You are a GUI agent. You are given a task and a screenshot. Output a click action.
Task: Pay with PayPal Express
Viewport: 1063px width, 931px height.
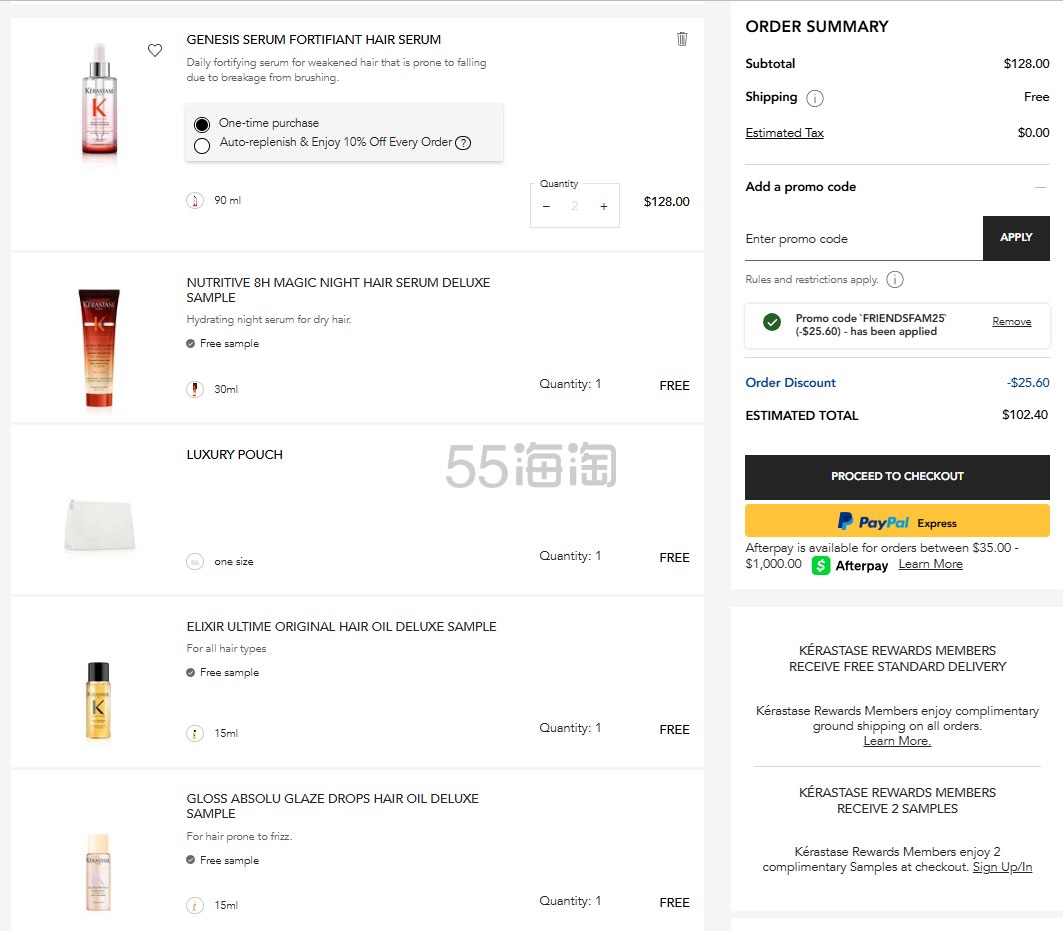click(x=897, y=521)
